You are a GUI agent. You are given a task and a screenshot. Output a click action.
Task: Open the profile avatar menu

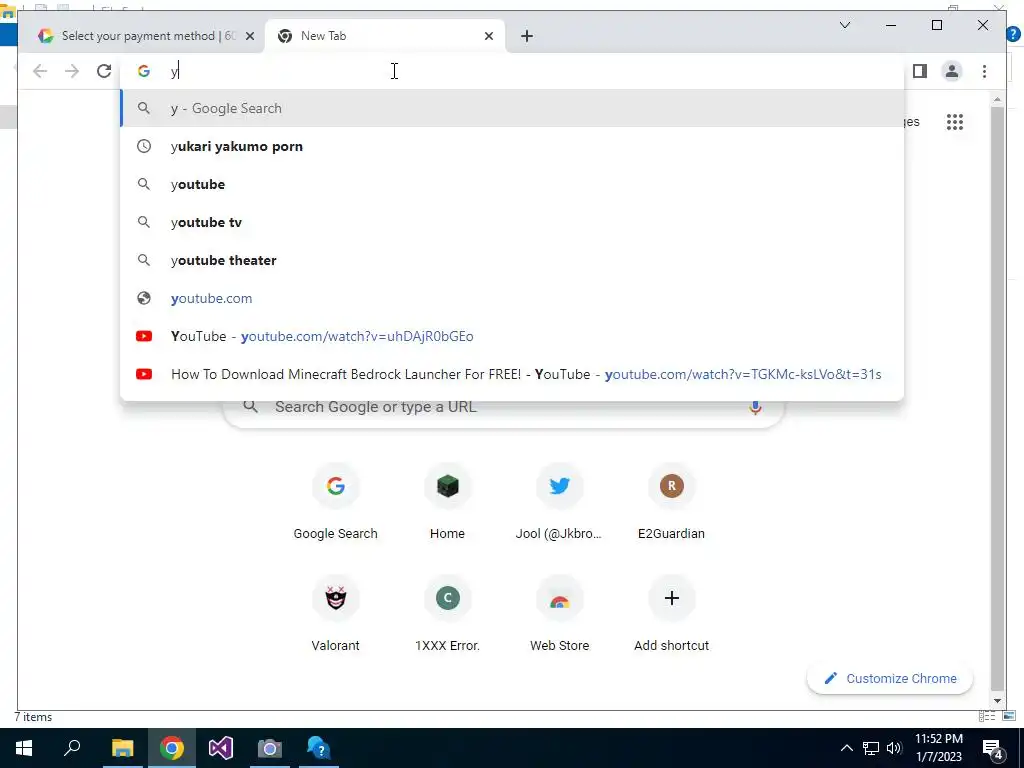point(952,71)
